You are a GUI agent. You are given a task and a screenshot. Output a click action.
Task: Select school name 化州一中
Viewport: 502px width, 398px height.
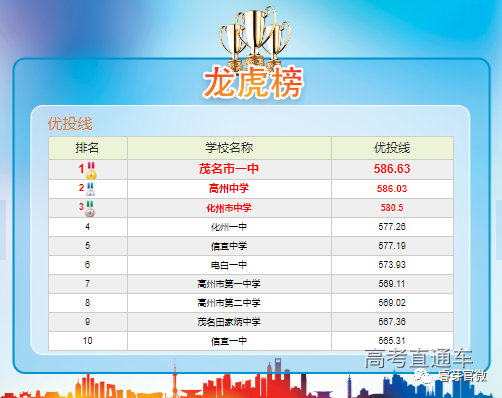(x=229, y=227)
